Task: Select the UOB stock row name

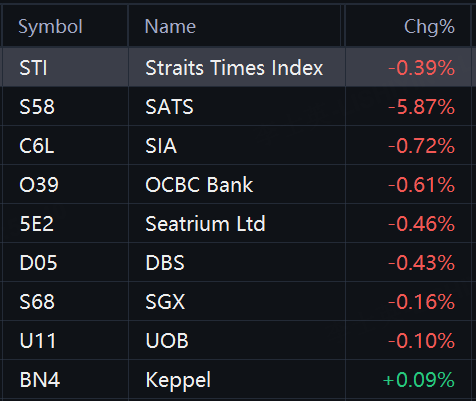Action: tap(167, 341)
